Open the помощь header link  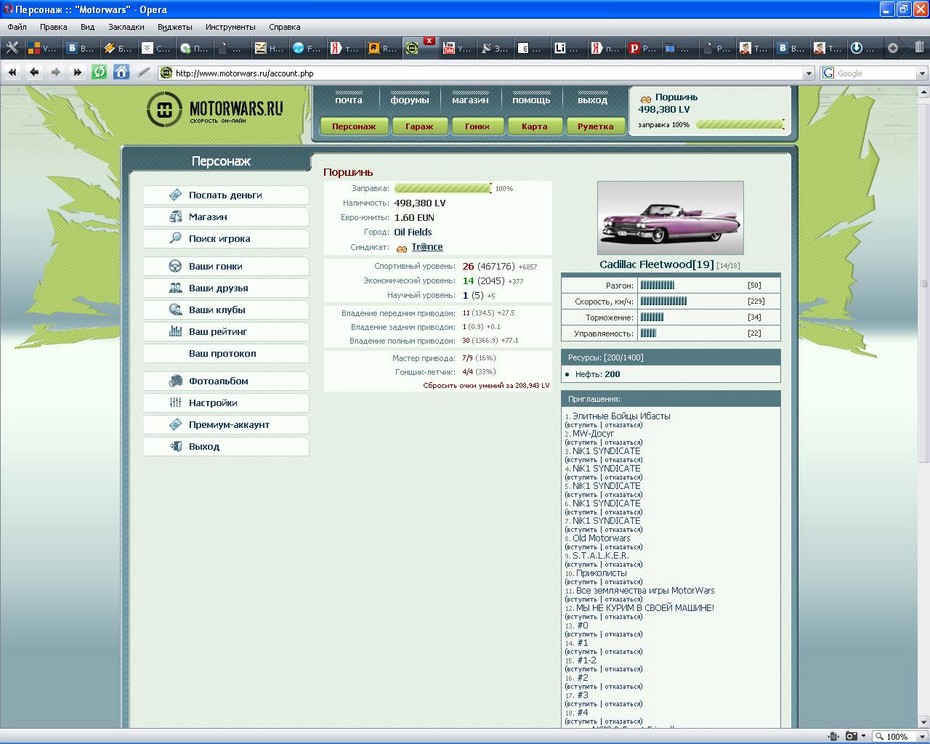click(x=531, y=100)
